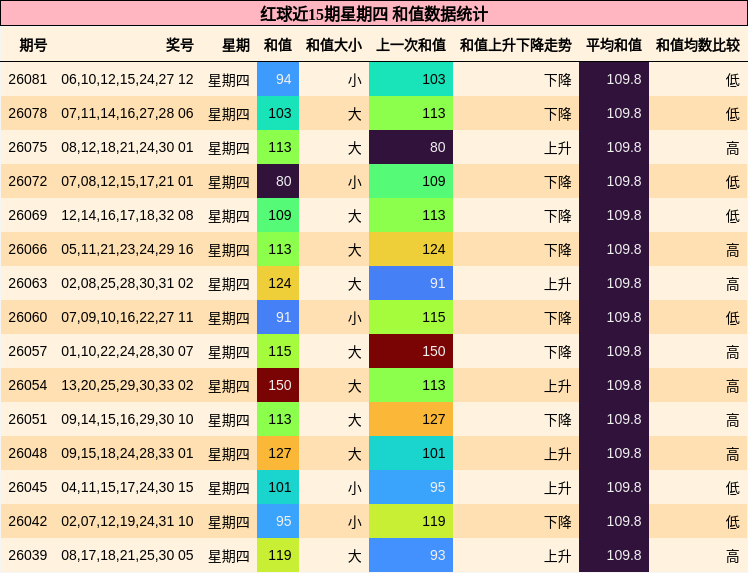The height and width of the screenshot is (573, 748).
Task: Click the orange 127 sum cell for 26048
Action: [278, 453]
